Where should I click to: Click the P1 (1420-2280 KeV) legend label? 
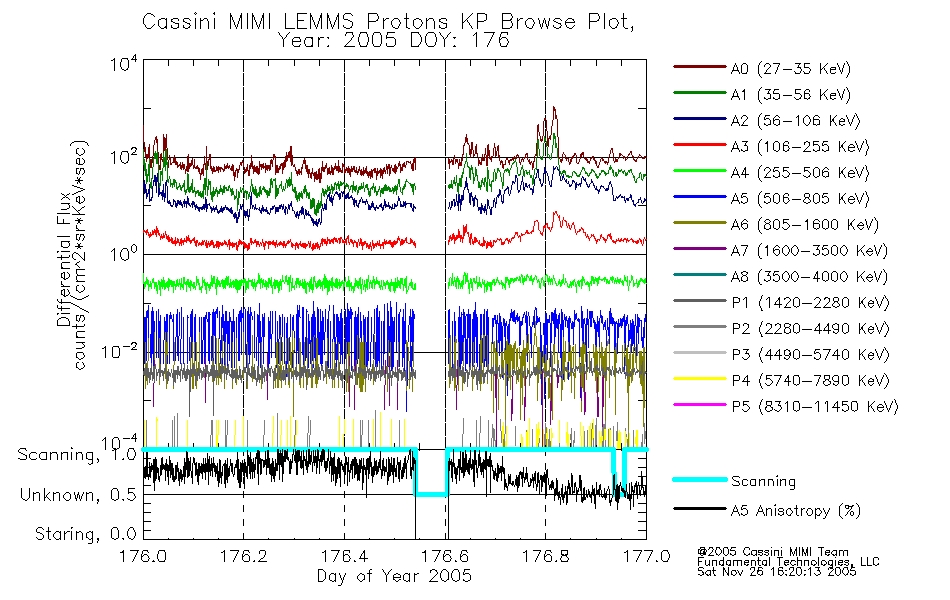pos(810,302)
